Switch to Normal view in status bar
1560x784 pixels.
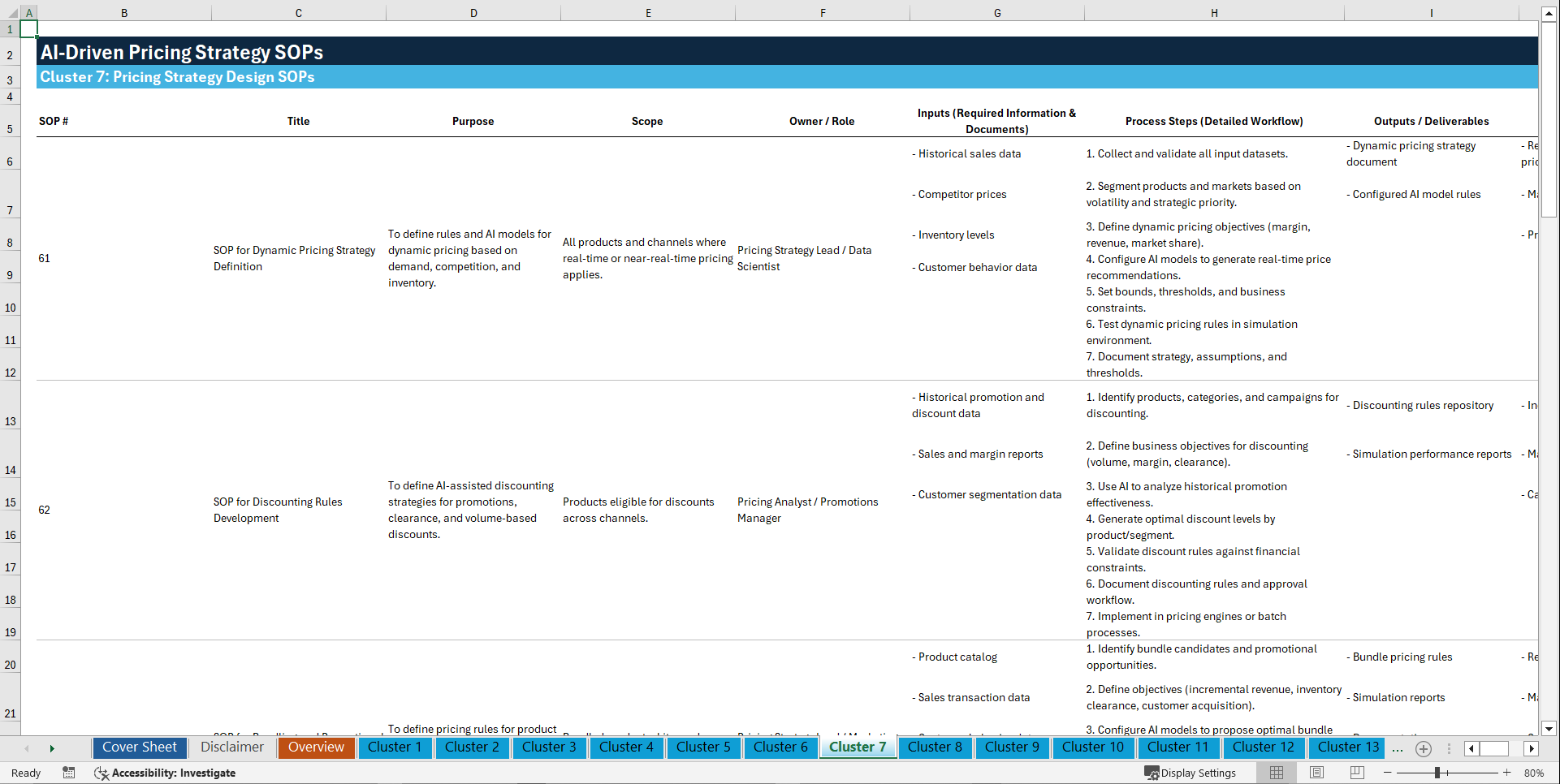1275,773
